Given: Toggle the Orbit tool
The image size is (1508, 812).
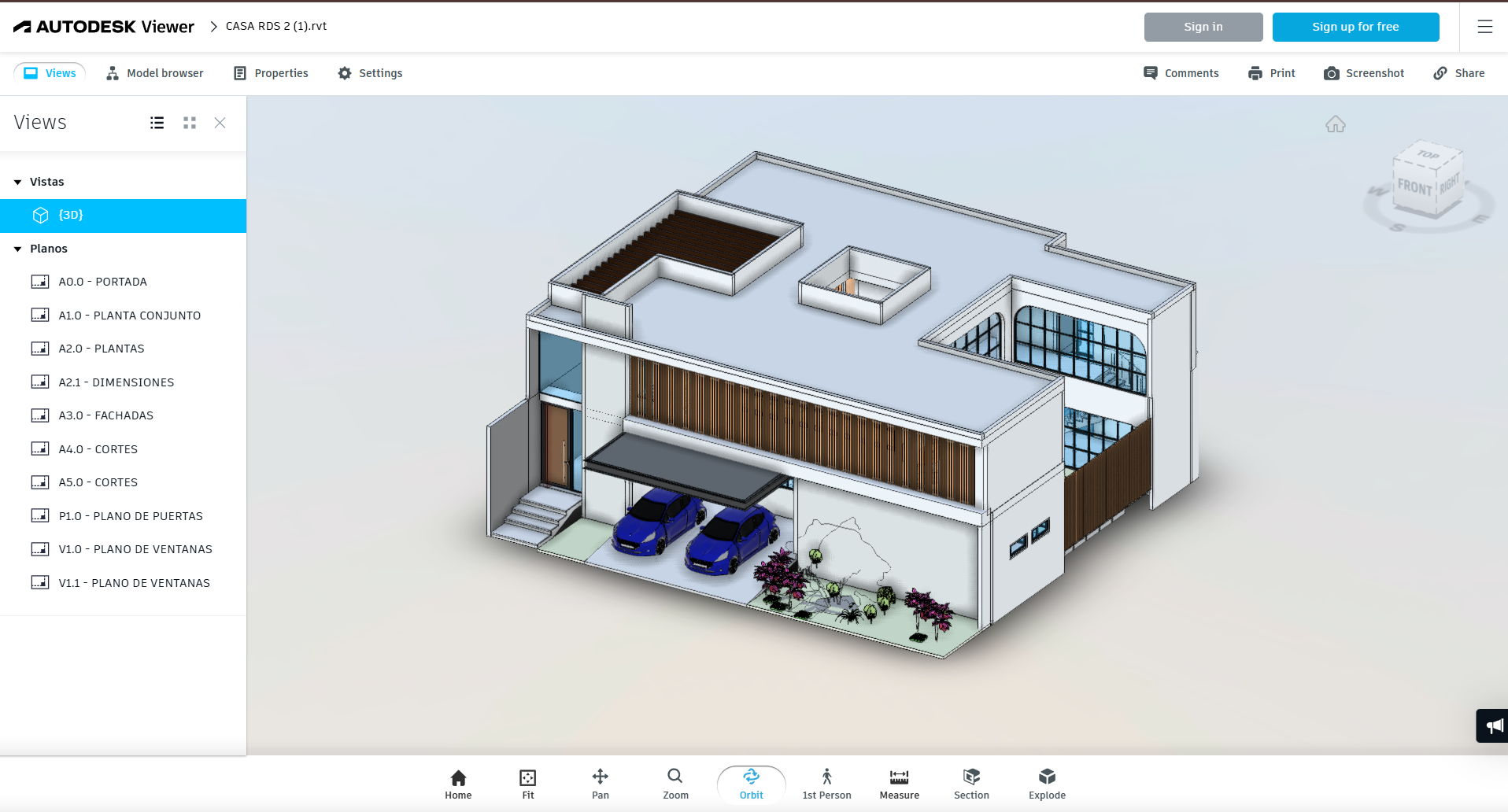Looking at the screenshot, I should pyautogui.click(x=751, y=784).
